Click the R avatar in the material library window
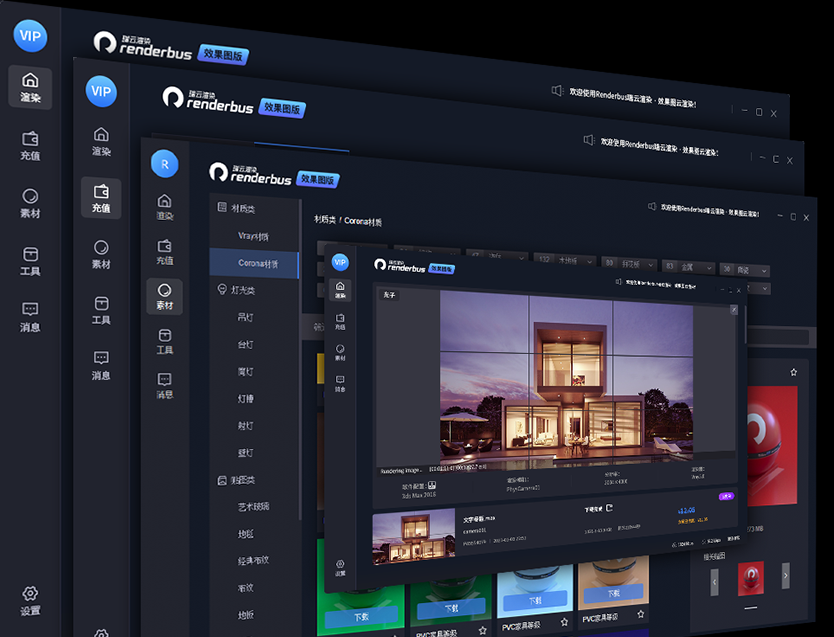 tap(165, 164)
